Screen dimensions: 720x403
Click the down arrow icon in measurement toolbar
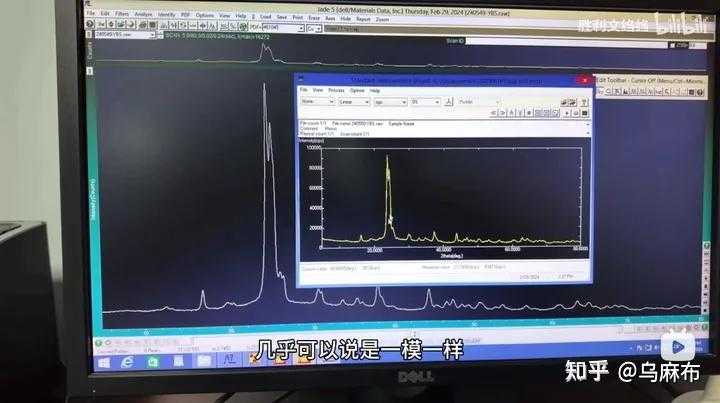tap(520, 113)
